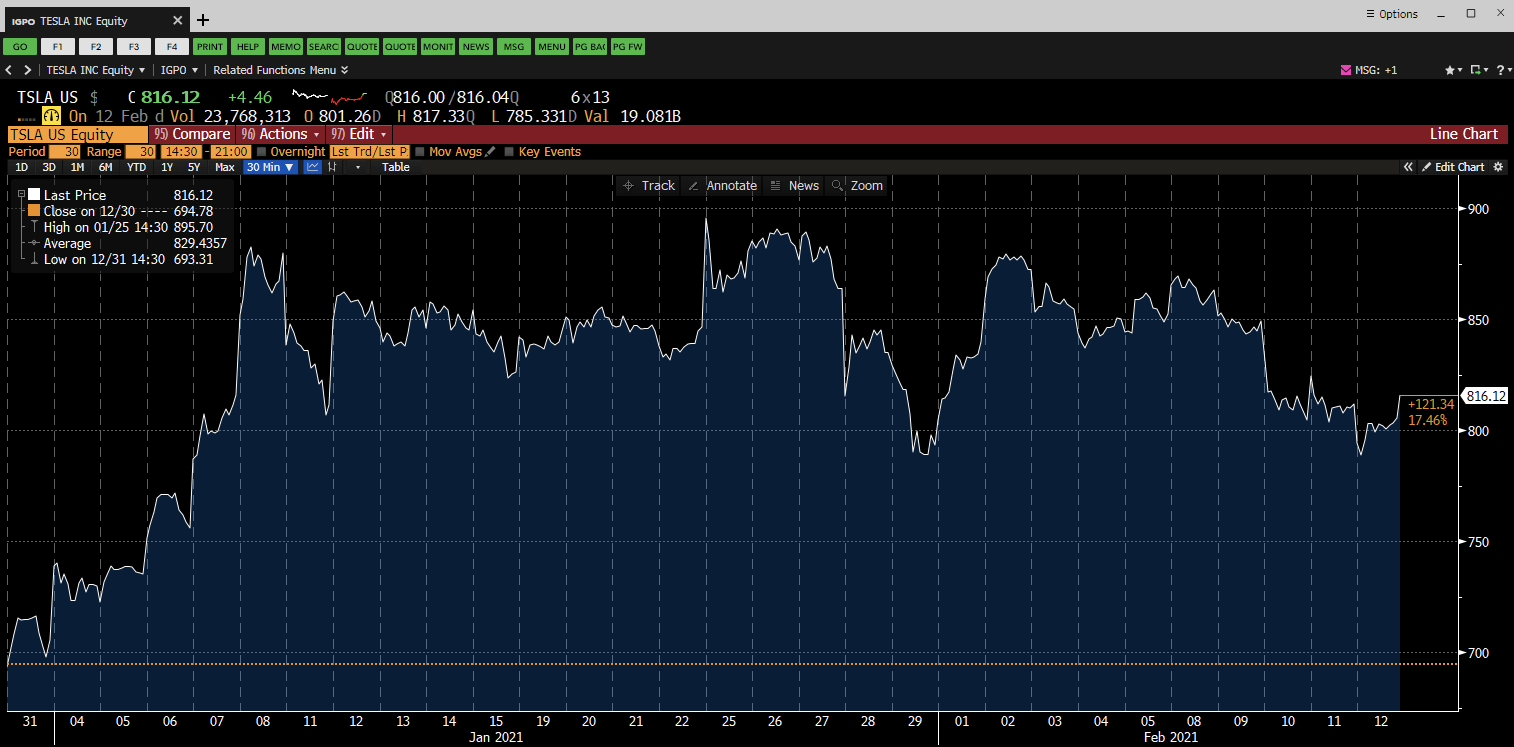Click the orange Close on 12/30 swatch

click(34, 211)
